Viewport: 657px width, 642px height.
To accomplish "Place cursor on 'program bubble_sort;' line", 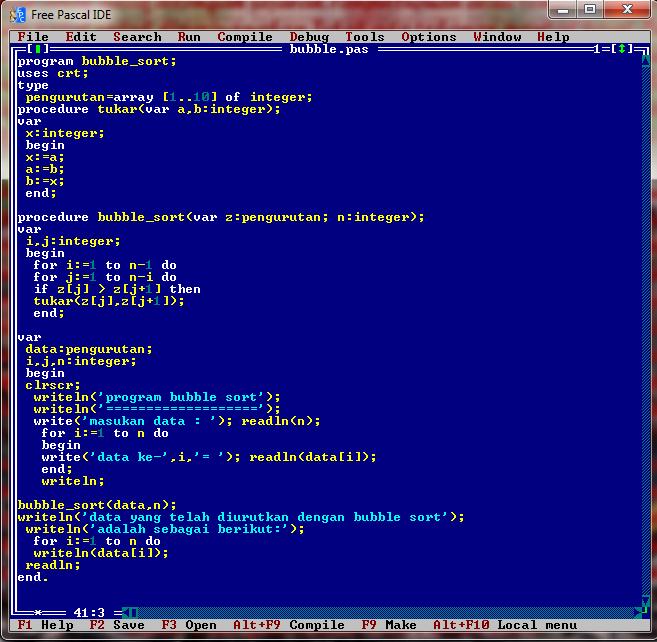I will 97,61.
